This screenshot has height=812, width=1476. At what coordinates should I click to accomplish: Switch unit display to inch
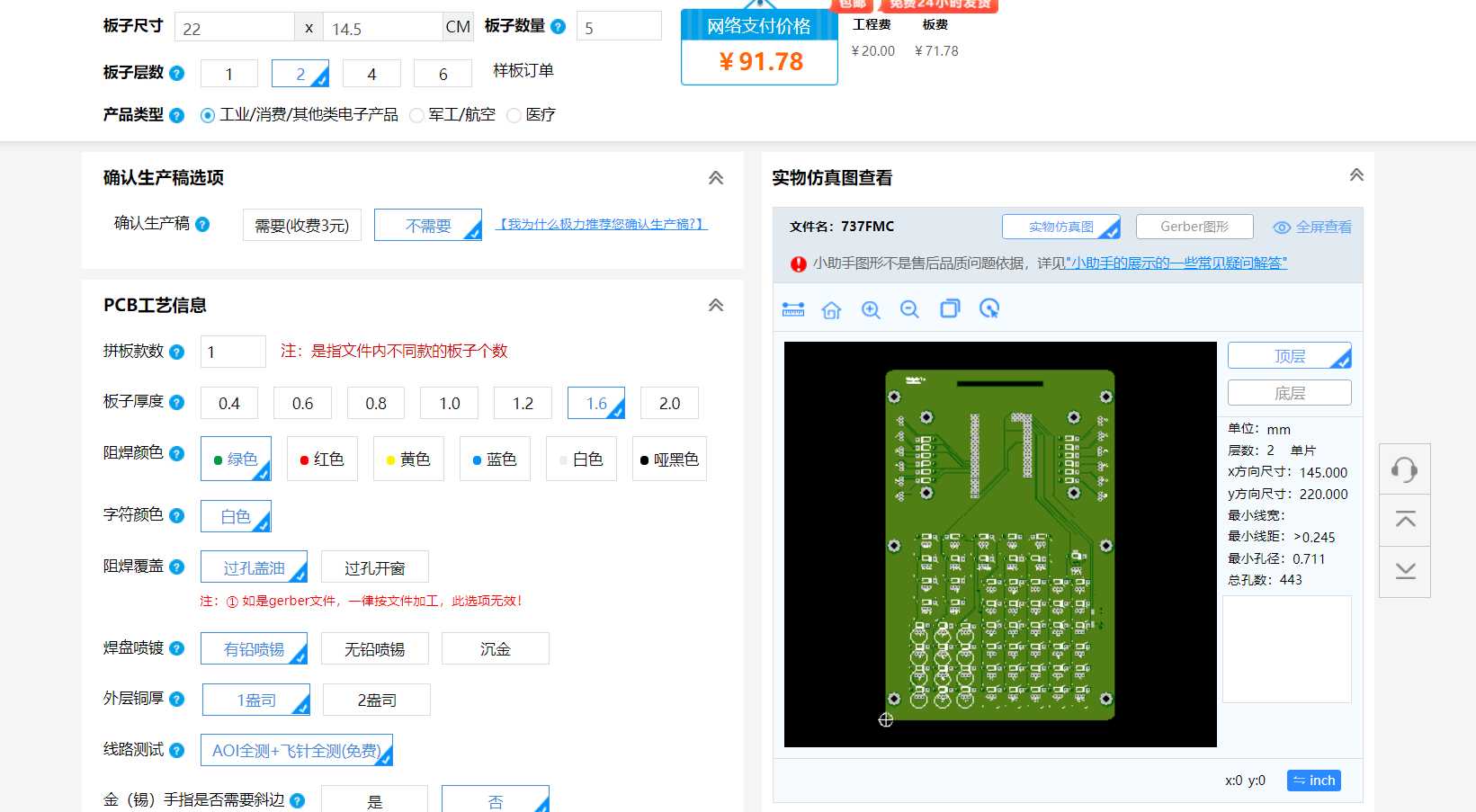coord(1313,780)
